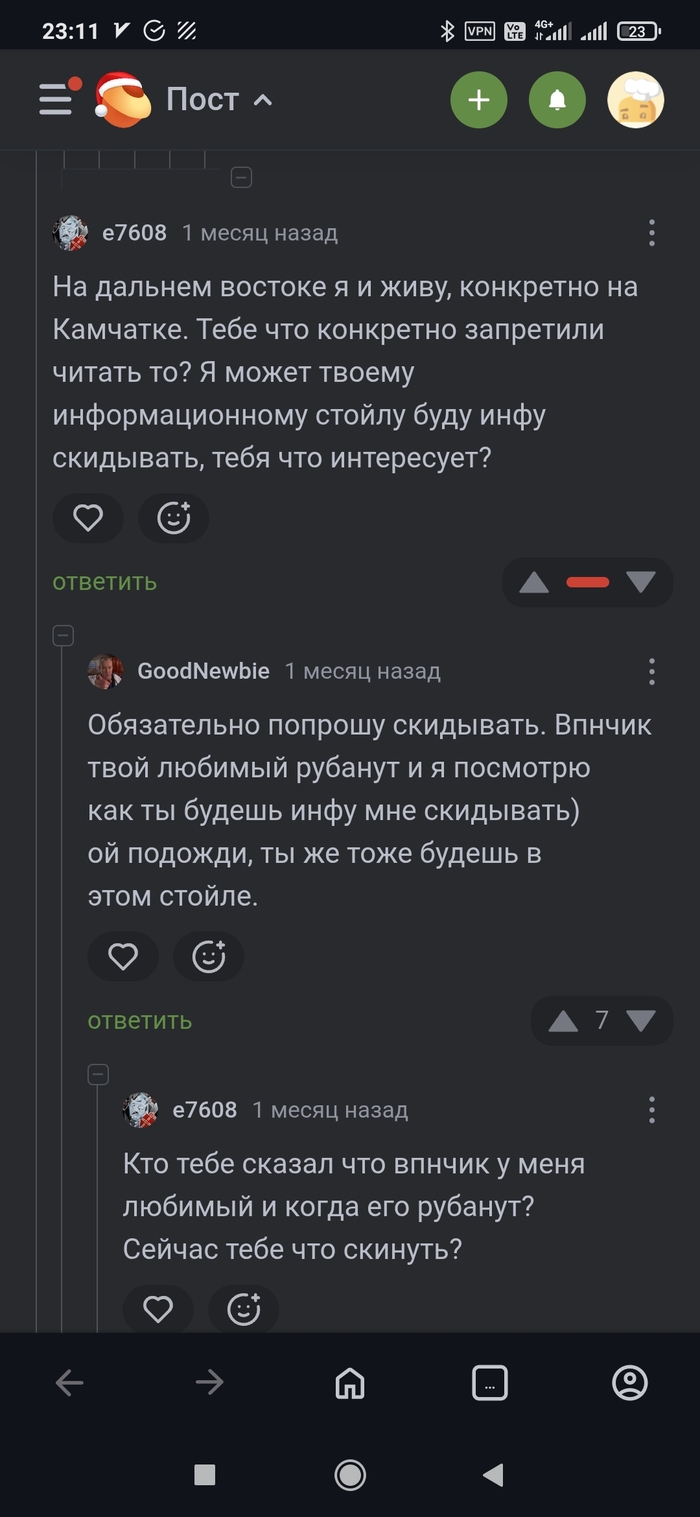Open three-dot menu on GoodNewbie comment
Screen dimensions: 700x1517
coord(651,671)
